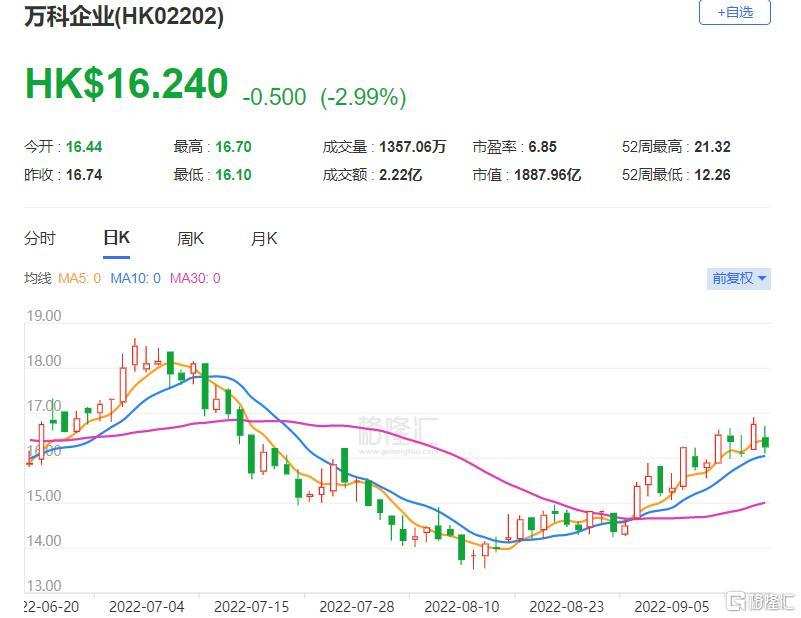Open the 月K monthly chart tab
Viewport: 801px width, 618px height.
264,239
